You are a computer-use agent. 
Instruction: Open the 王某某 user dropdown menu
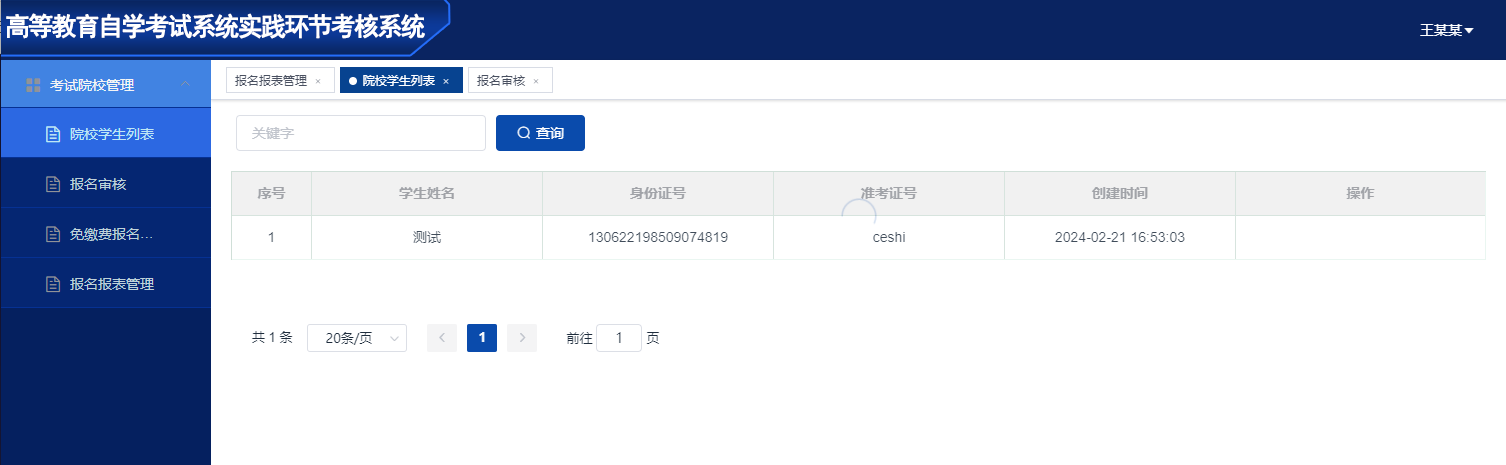coord(1446,31)
